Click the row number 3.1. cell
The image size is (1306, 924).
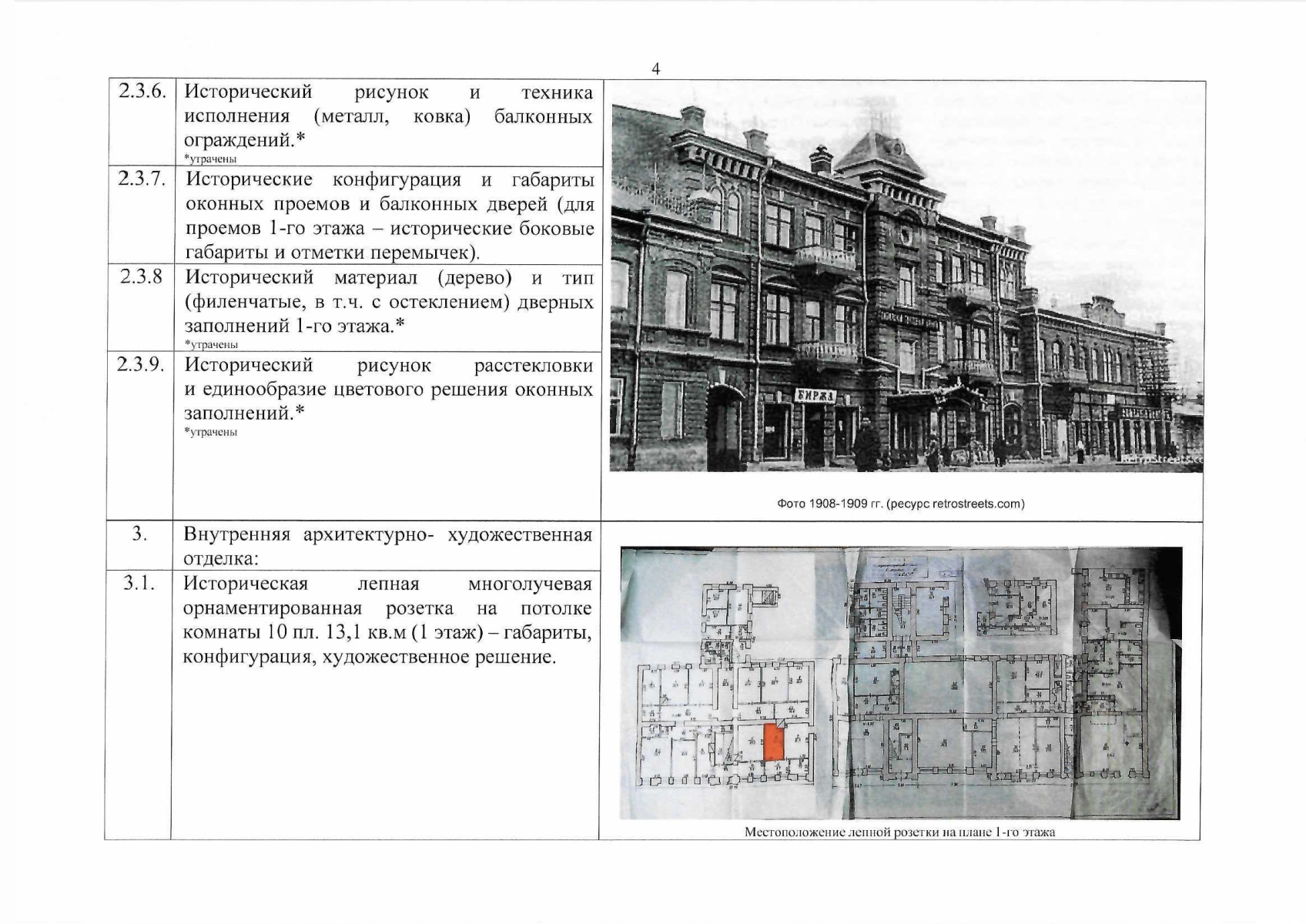(139, 584)
